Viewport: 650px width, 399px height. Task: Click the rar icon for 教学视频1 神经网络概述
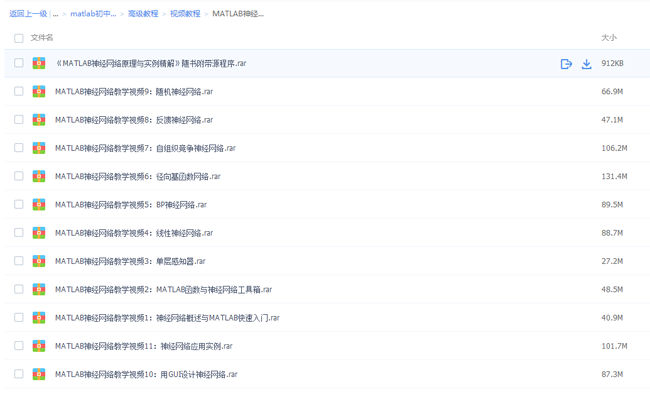point(39,317)
